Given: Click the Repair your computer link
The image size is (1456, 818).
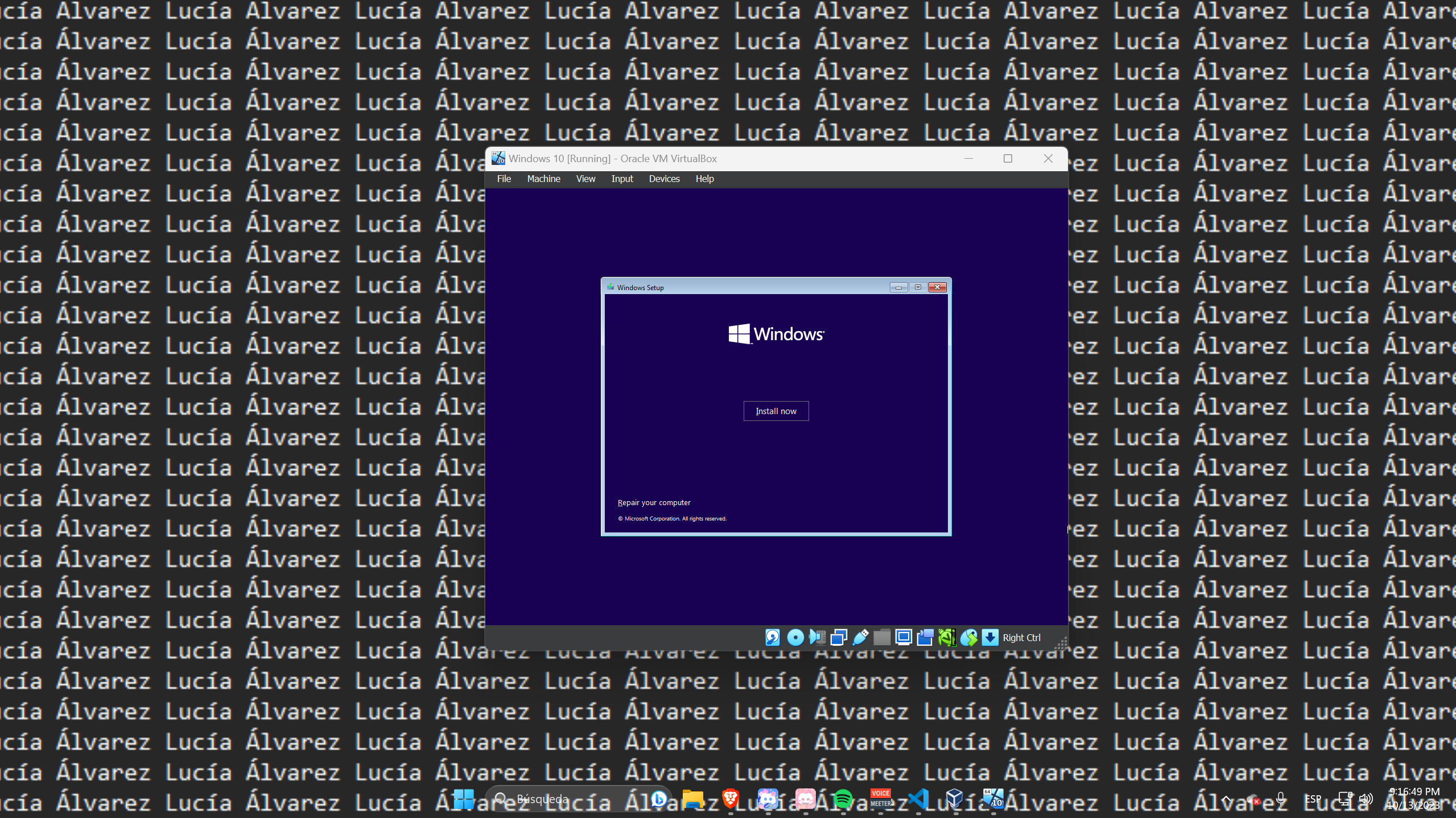Looking at the screenshot, I should coord(654,502).
